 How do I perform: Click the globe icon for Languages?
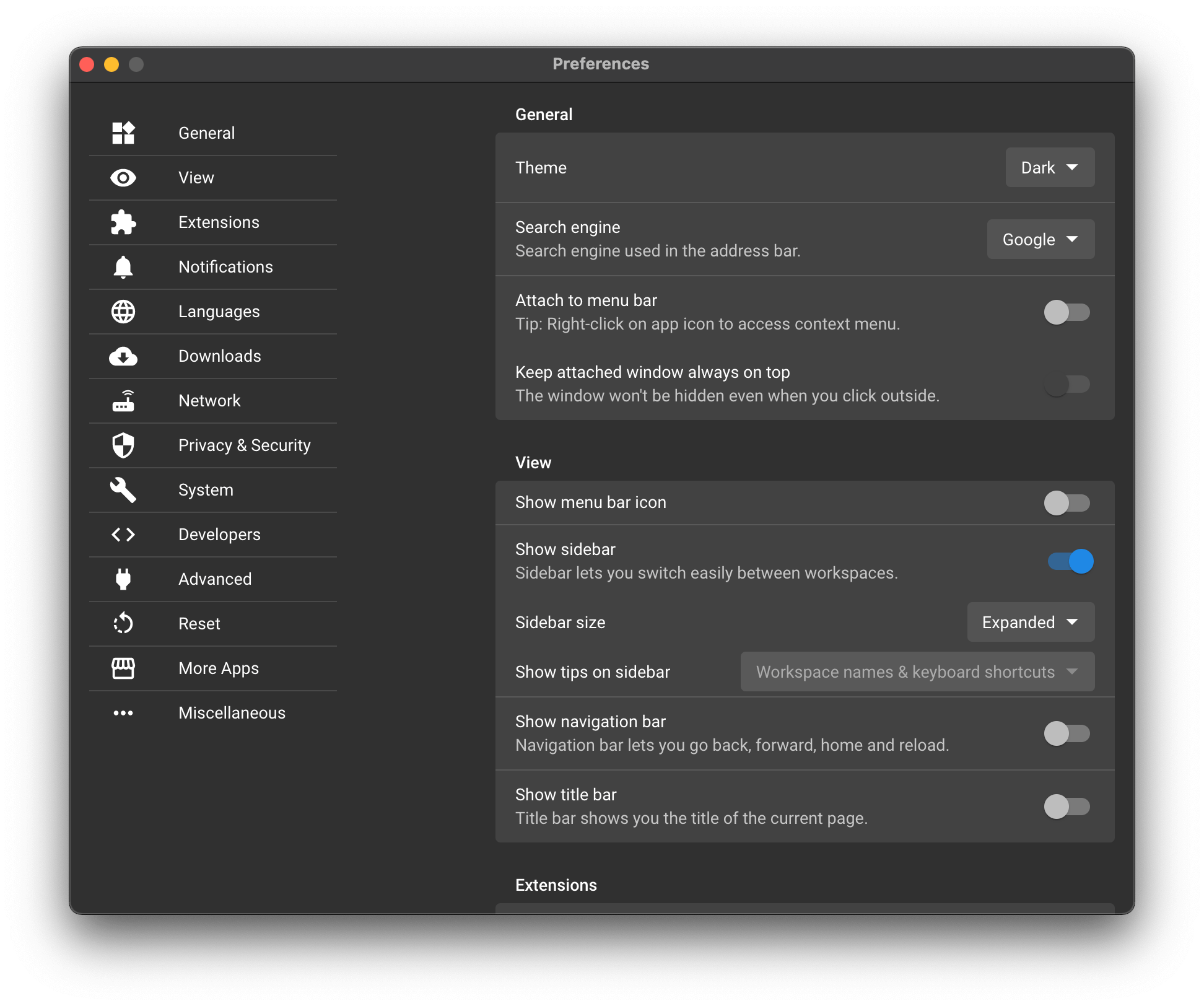(123, 312)
